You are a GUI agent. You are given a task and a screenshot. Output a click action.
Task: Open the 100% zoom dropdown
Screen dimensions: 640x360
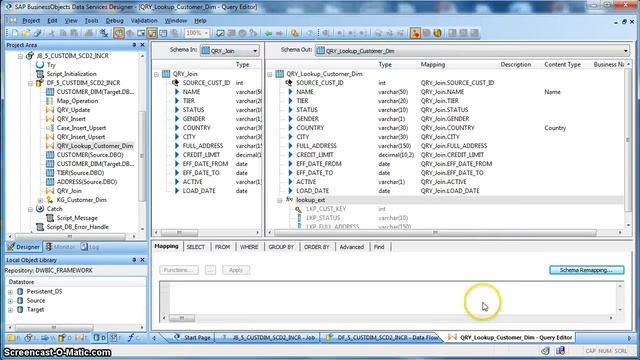tap(207, 33)
